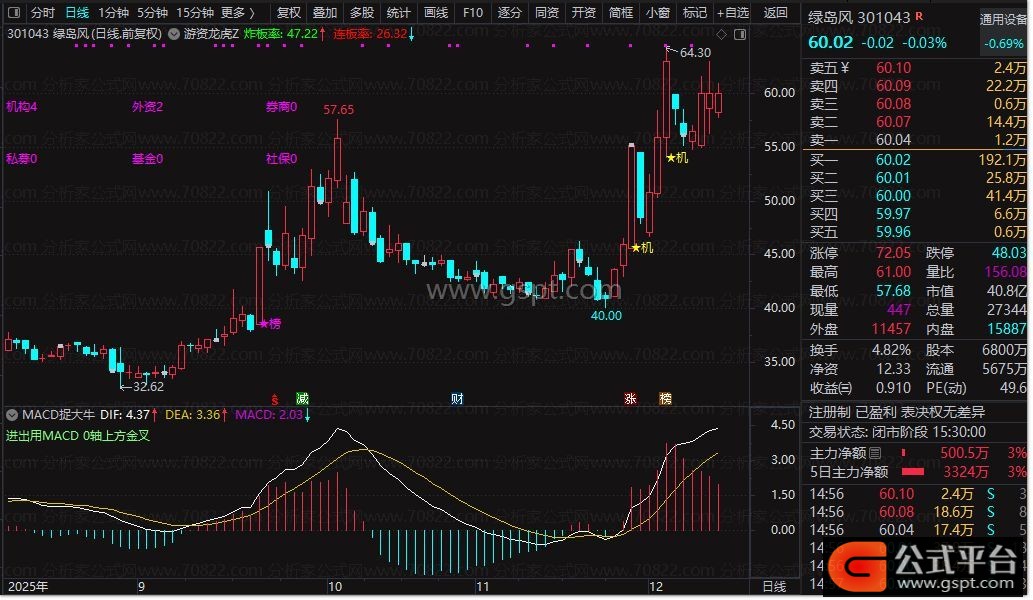1033x600 pixels.
Task: Open the F10 company info
Action: pos(472,13)
